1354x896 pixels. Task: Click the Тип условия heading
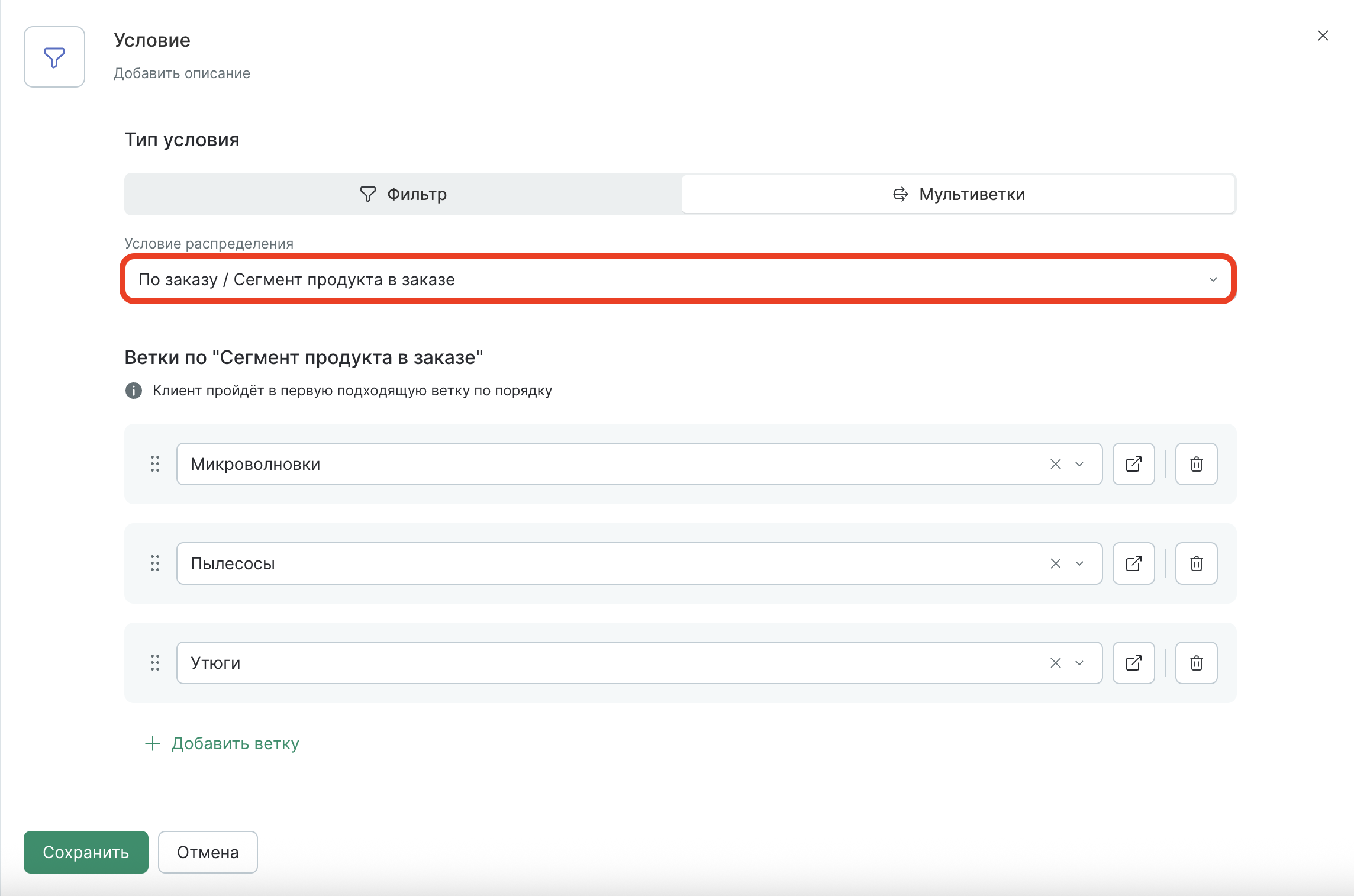(x=182, y=140)
